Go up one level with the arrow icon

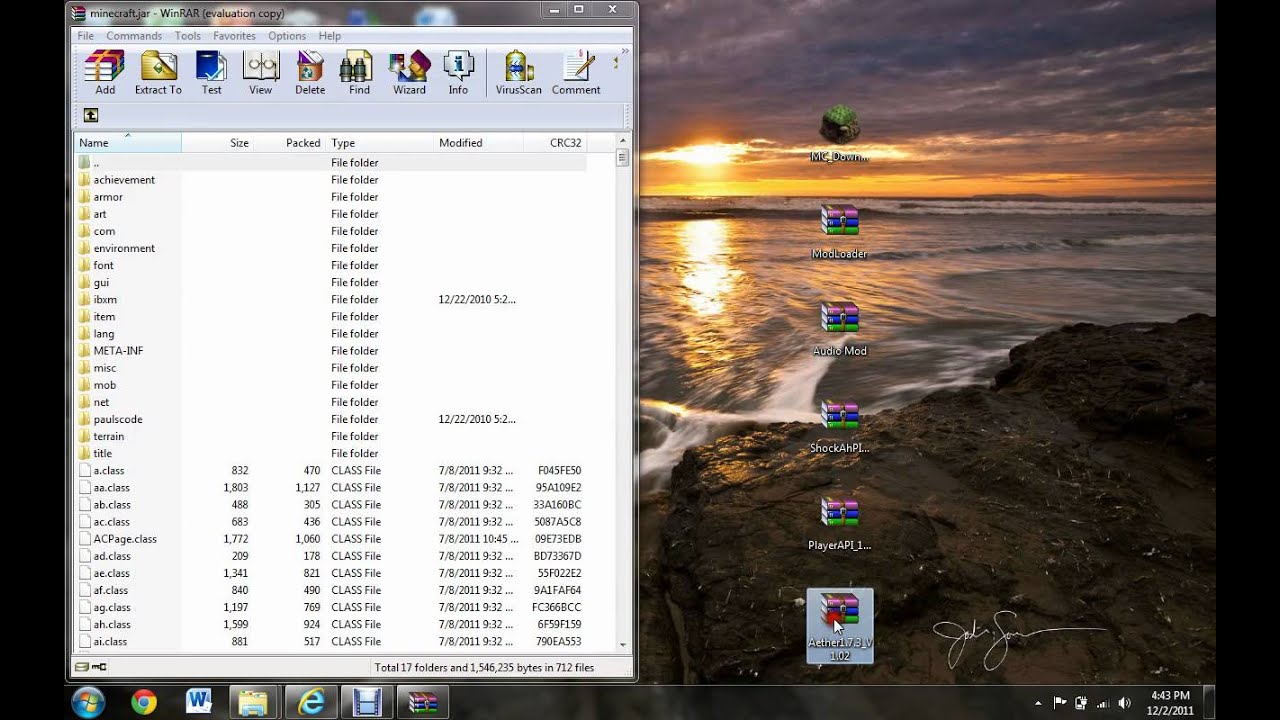pyautogui.click(x=91, y=115)
